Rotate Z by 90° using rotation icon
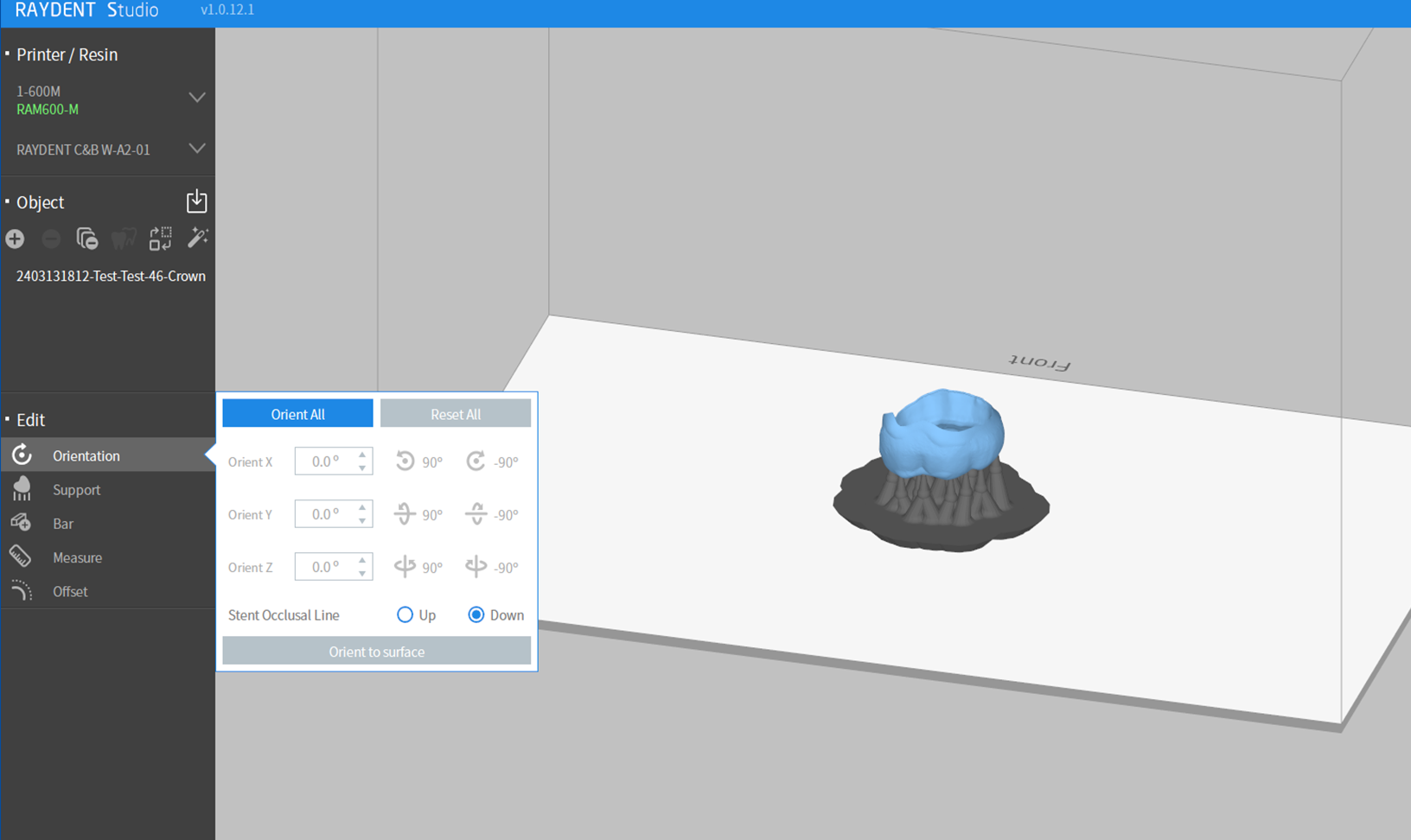The height and width of the screenshot is (840, 1411). click(405, 567)
